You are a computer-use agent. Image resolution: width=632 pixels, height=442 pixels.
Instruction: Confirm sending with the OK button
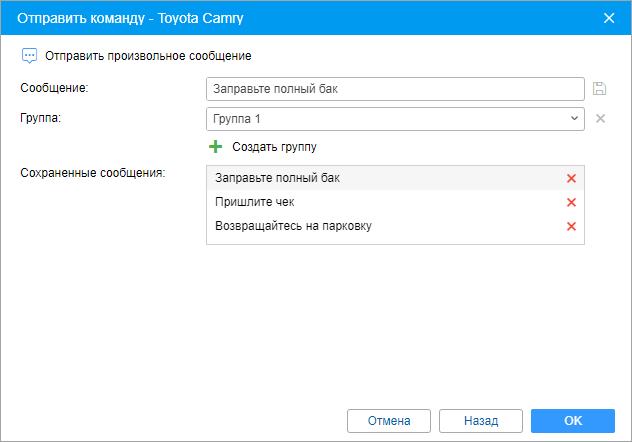(x=573, y=421)
